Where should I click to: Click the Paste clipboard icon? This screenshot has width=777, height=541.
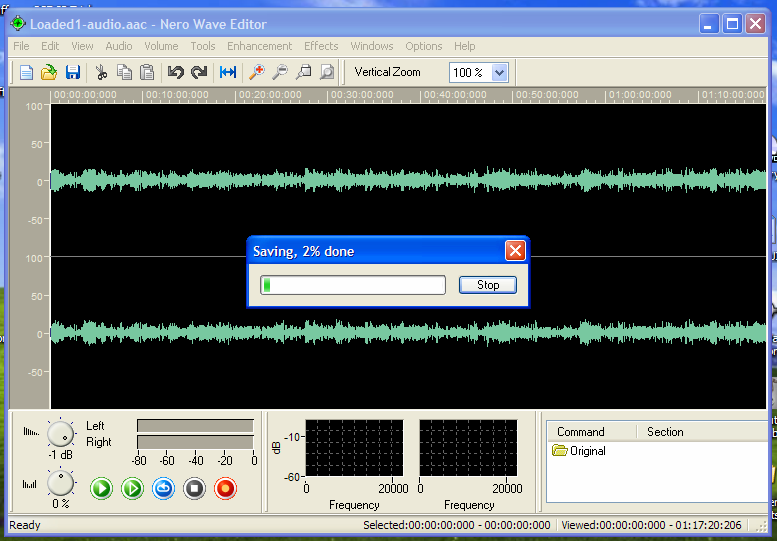tap(147, 72)
